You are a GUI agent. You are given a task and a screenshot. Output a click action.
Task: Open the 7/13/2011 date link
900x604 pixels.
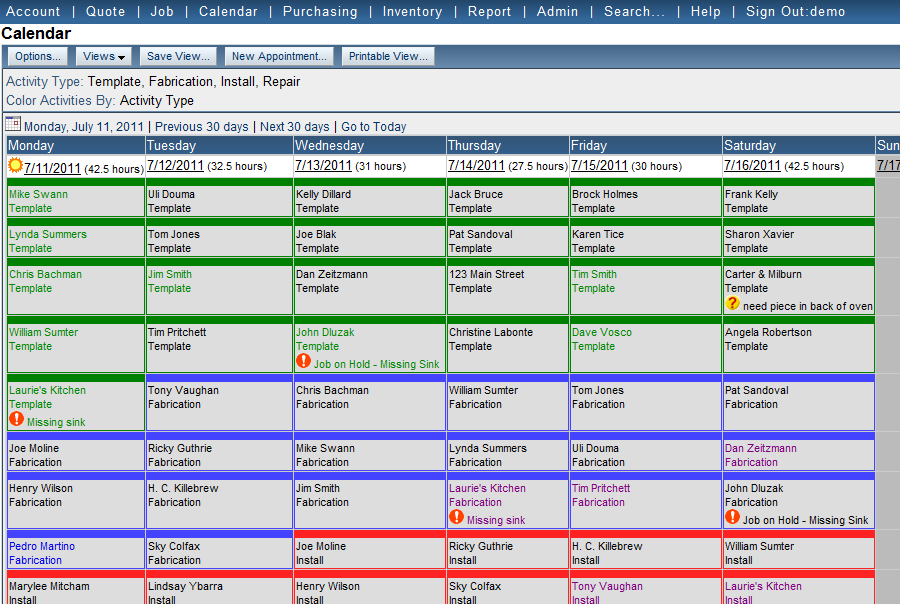click(x=323, y=166)
